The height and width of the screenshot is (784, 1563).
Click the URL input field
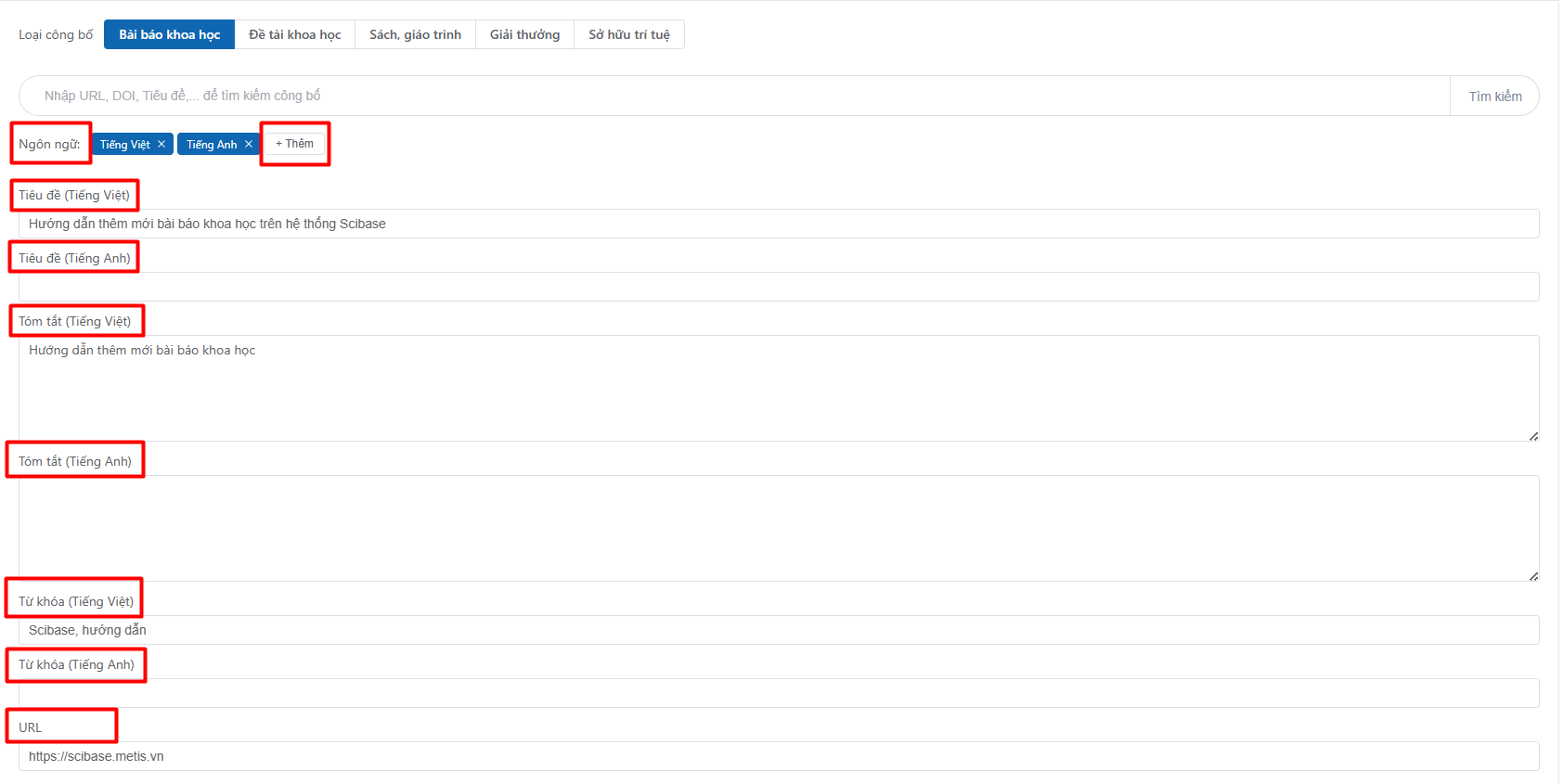pos(778,756)
